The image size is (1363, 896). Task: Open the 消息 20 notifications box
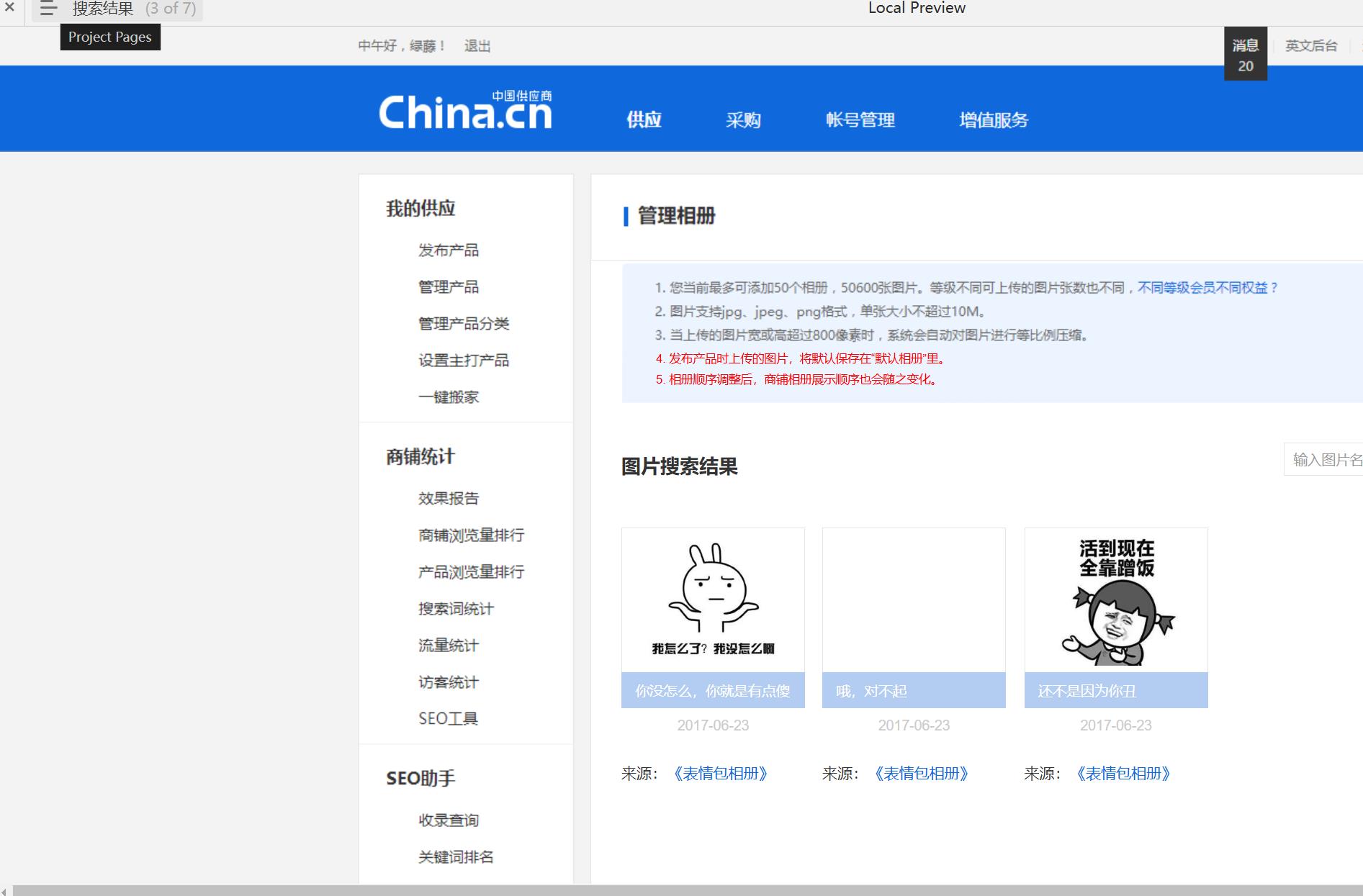click(1246, 55)
